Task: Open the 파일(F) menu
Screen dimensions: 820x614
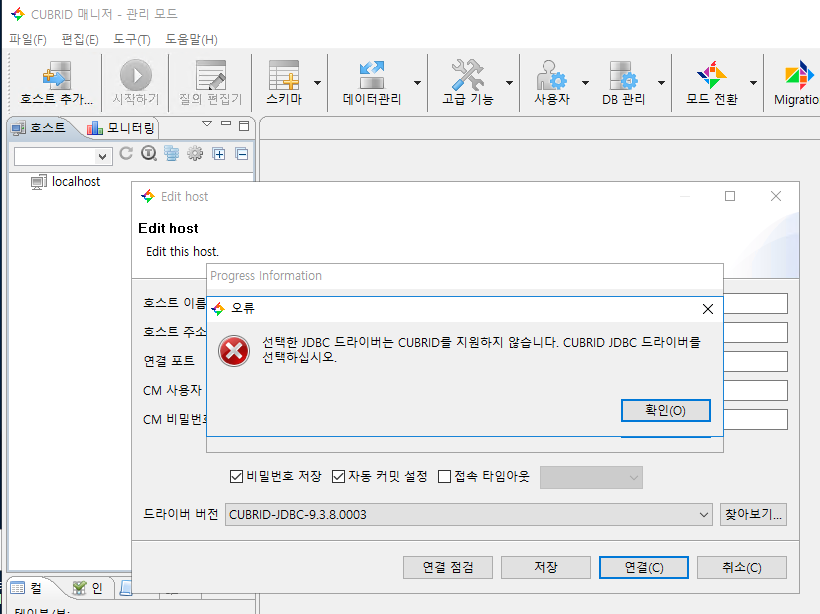Action: 28,39
